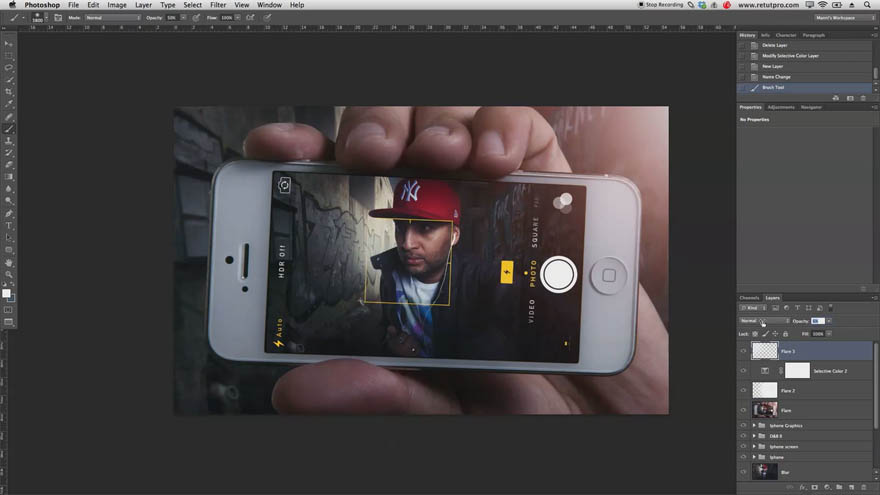Select the History Brush tool
The height and width of the screenshot is (495, 880).
(8, 153)
